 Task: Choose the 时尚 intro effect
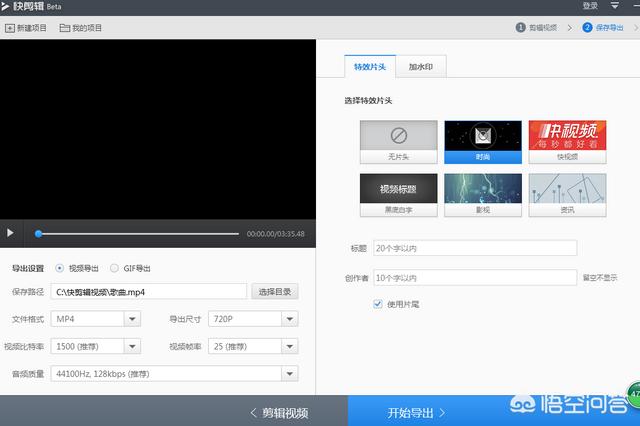[482, 141]
